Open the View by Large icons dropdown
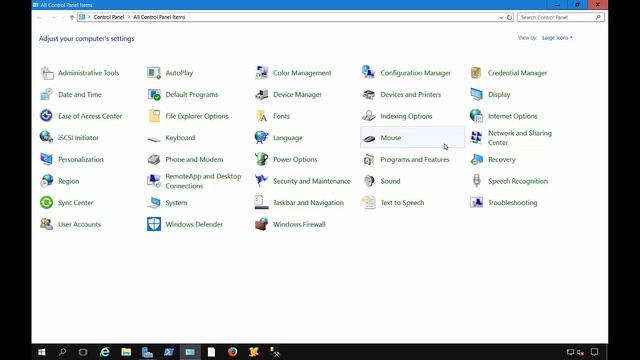 (557, 38)
